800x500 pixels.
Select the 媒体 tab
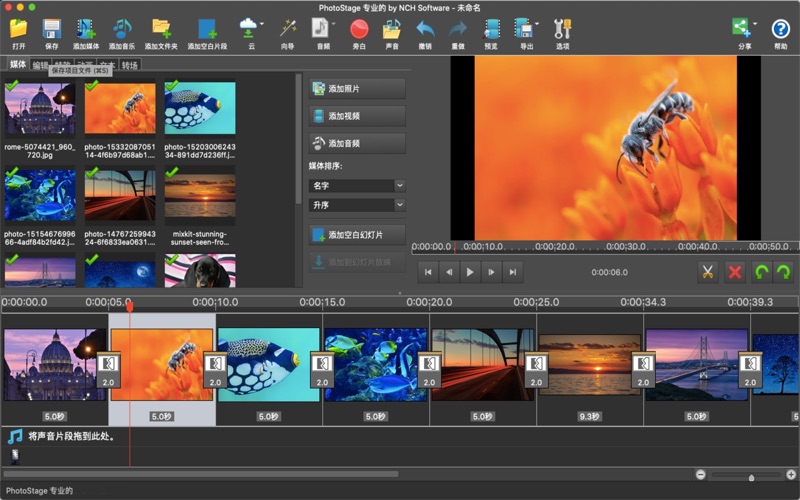click(17, 65)
